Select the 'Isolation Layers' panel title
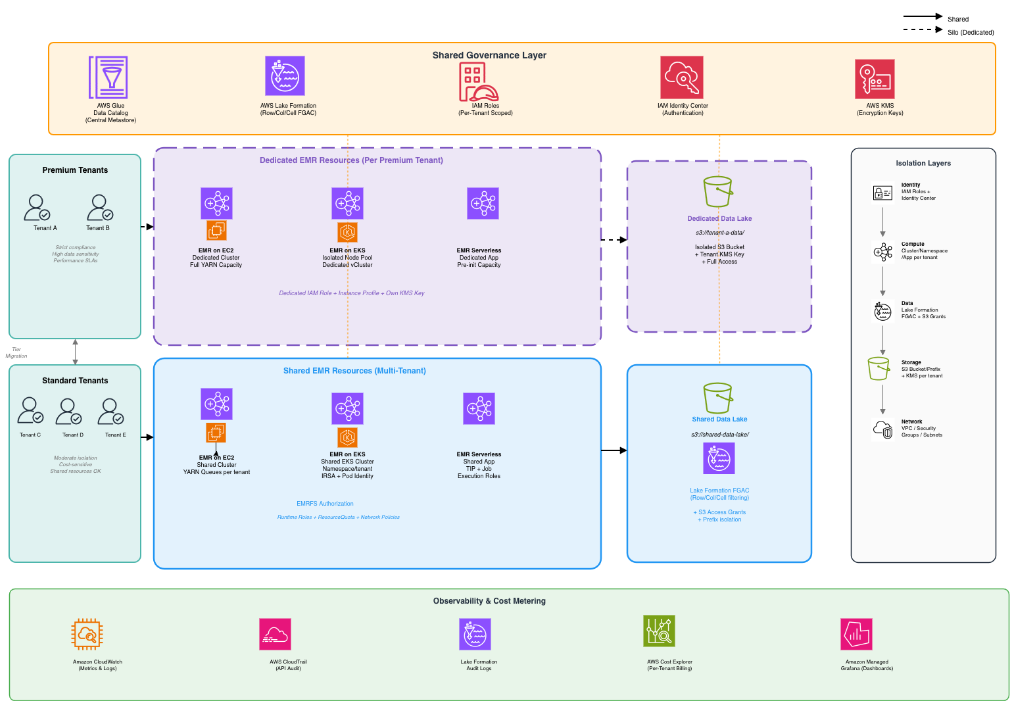This screenshot has height=712, width=1017. (923, 163)
